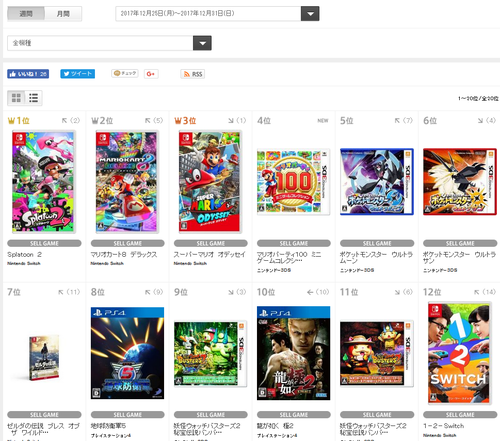The width and height of the screenshot is (500, 441).
Task: Open the rank 9 Yo-kai Watch Busters 2 cover
Action: coord(210,354)
